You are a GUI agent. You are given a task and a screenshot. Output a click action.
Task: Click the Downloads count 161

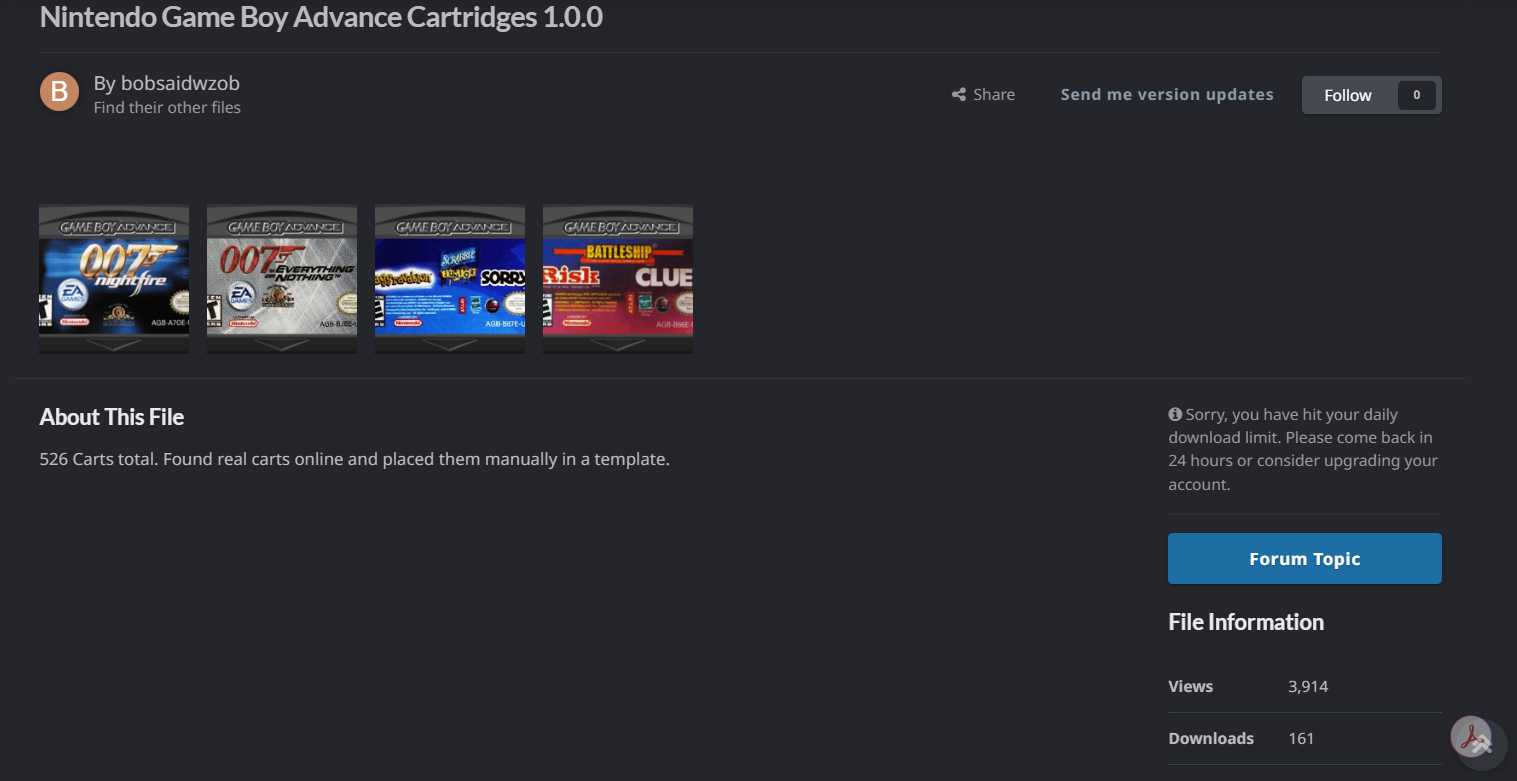pos(1301,739)
